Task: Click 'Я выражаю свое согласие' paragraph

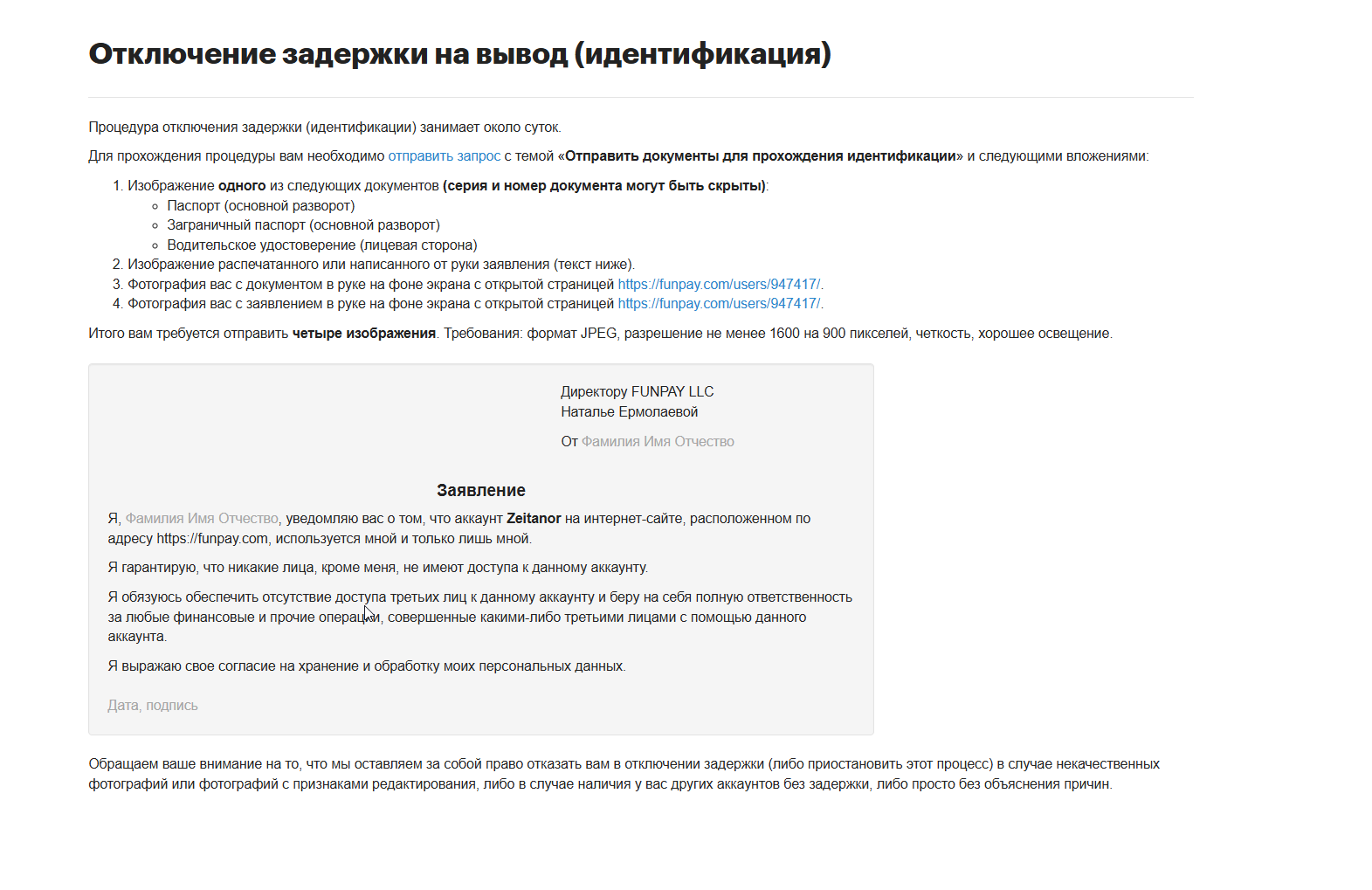Action: [x=367, y=666]
